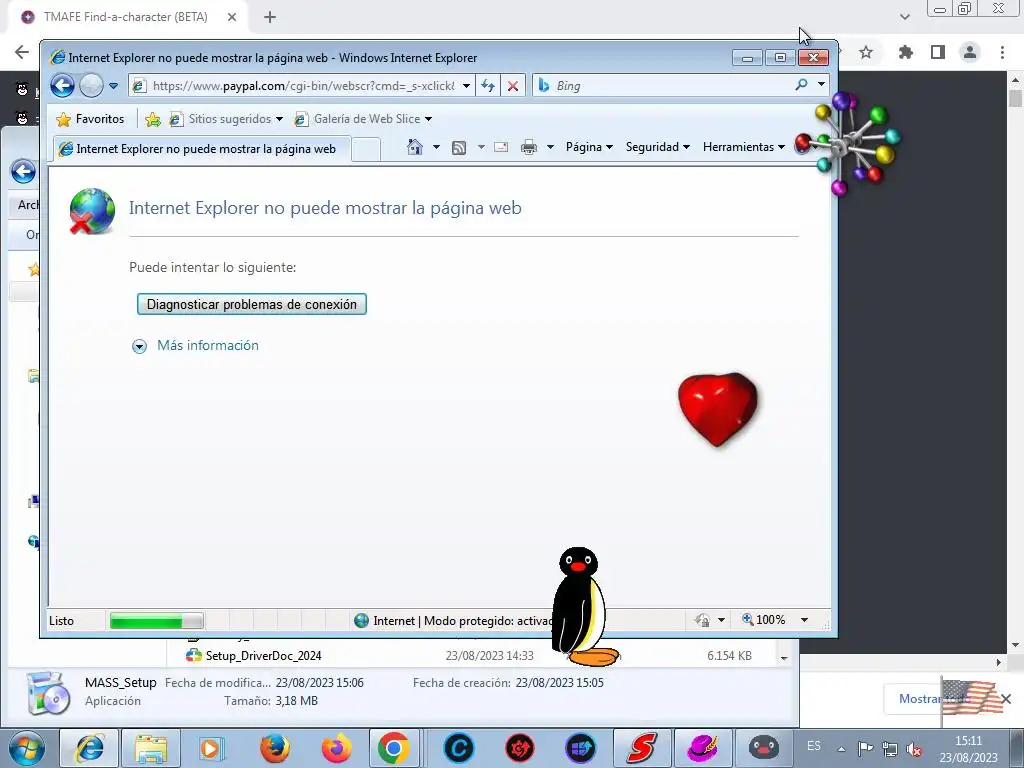Click the Más información link text

click(x=208, y=345)
